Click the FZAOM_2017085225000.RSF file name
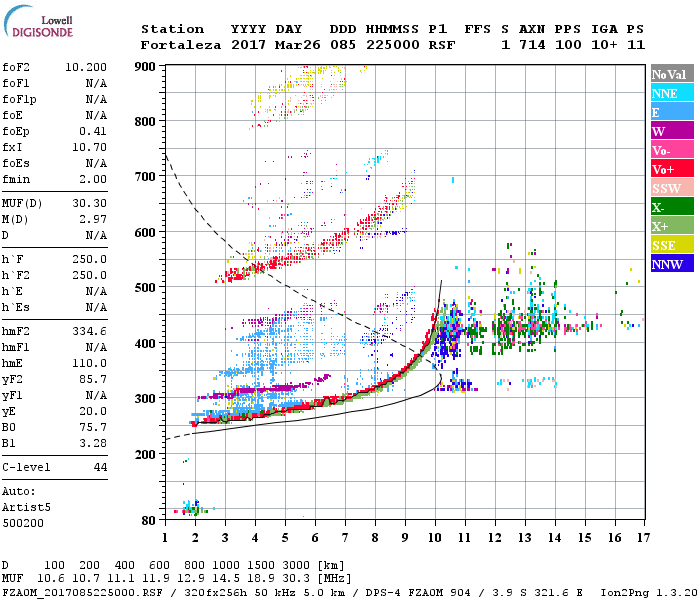Screen dimensions: 700x600 (x=82, y=593)
